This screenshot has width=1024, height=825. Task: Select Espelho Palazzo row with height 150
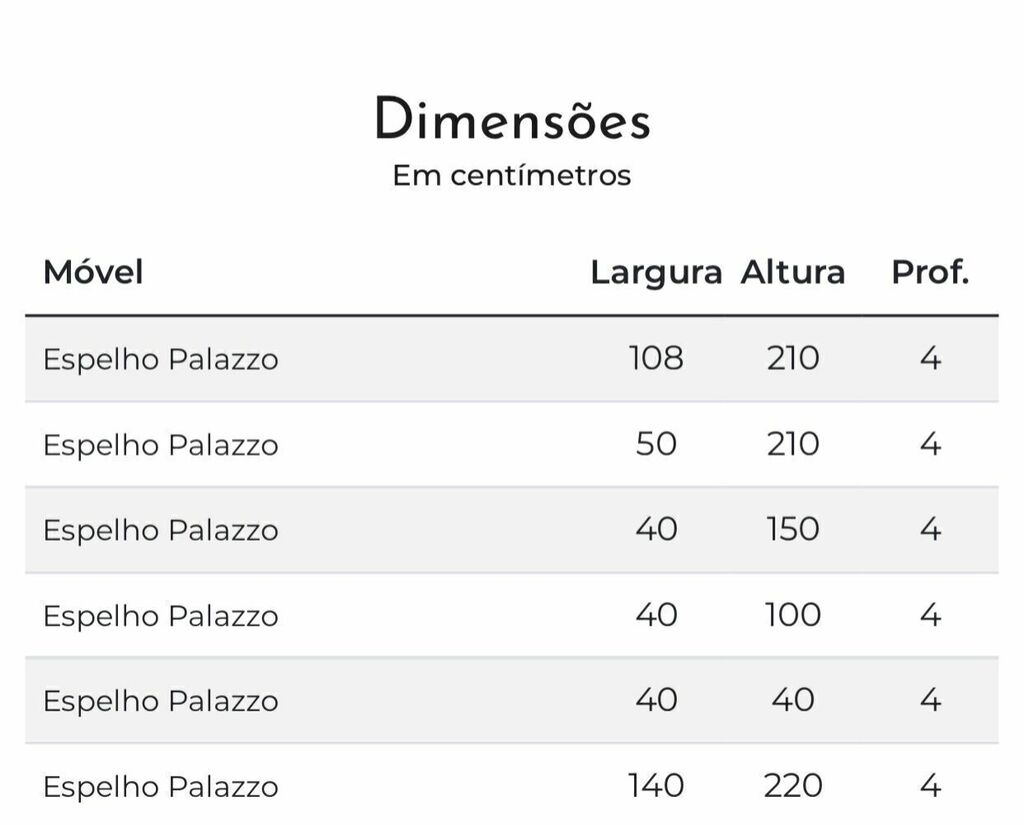click(512, 530)
